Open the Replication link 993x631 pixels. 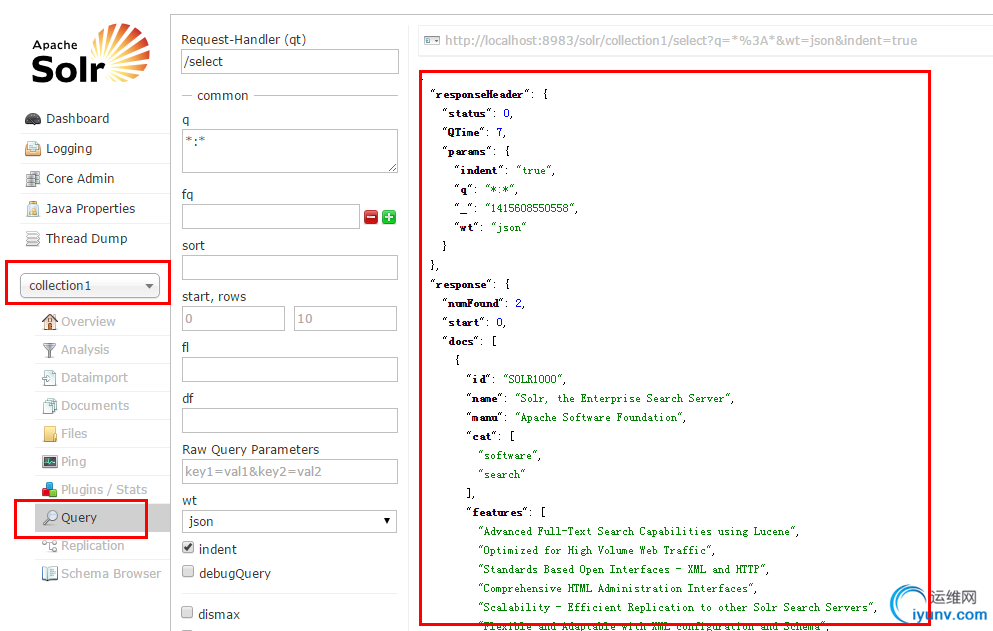click(92, 545)
